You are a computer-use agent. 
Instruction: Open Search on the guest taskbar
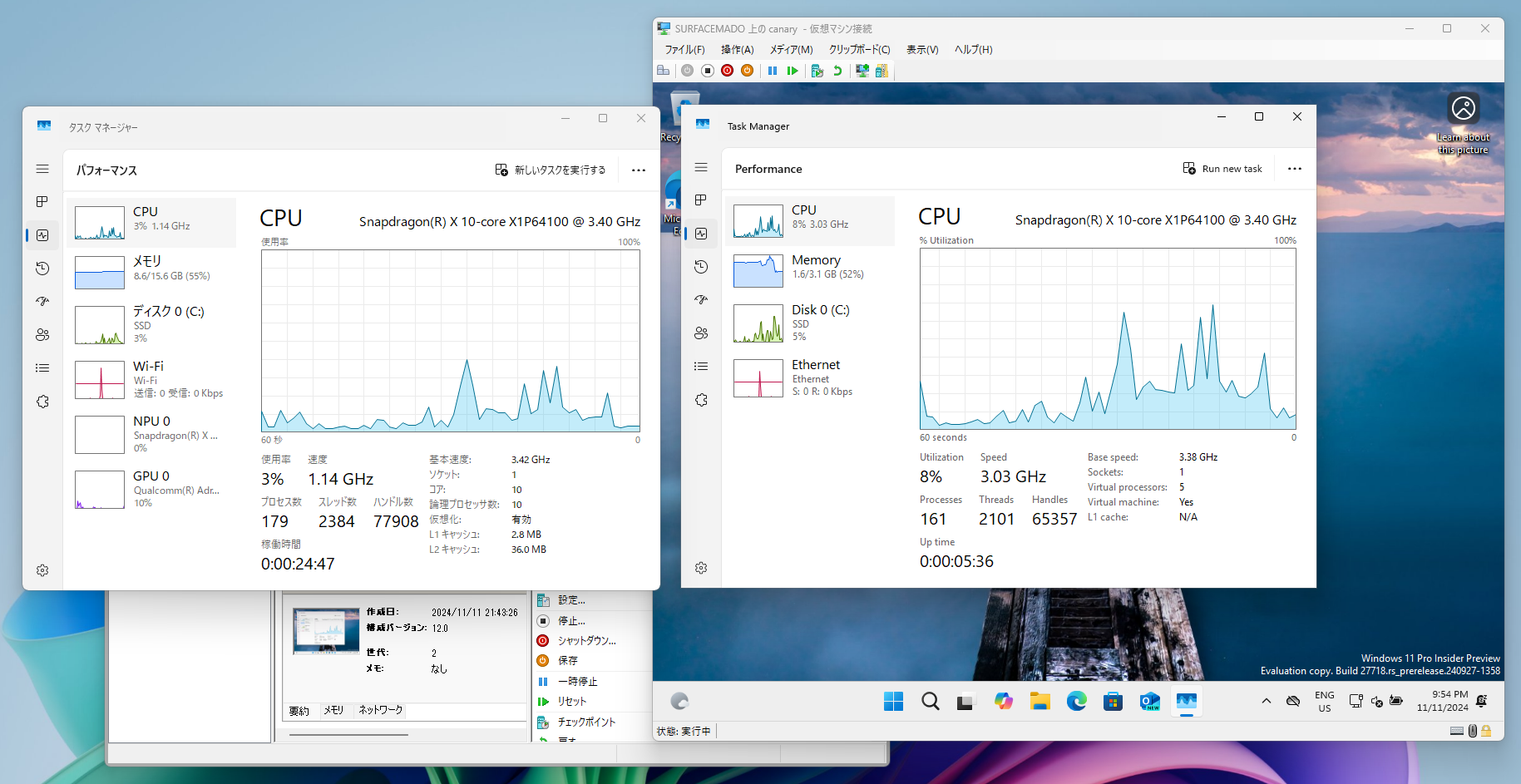[x=931, y=702]
